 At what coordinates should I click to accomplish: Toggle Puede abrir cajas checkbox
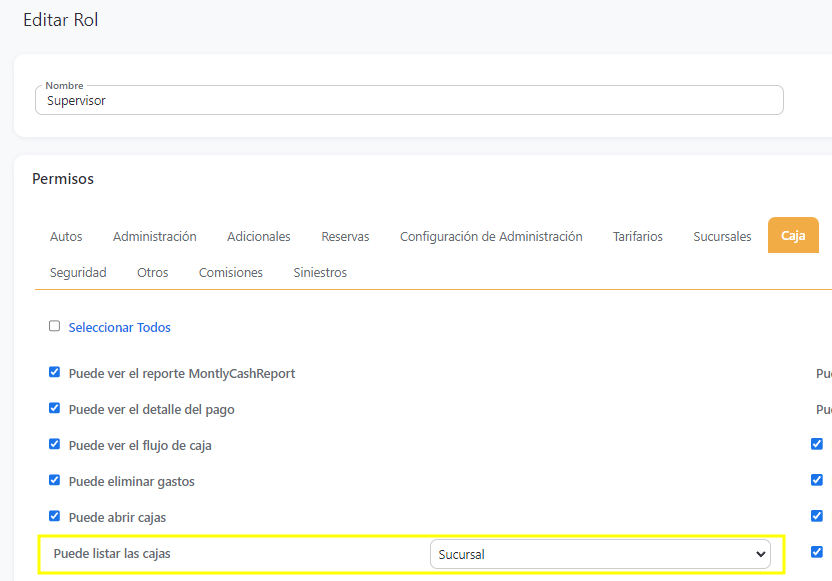55,516
